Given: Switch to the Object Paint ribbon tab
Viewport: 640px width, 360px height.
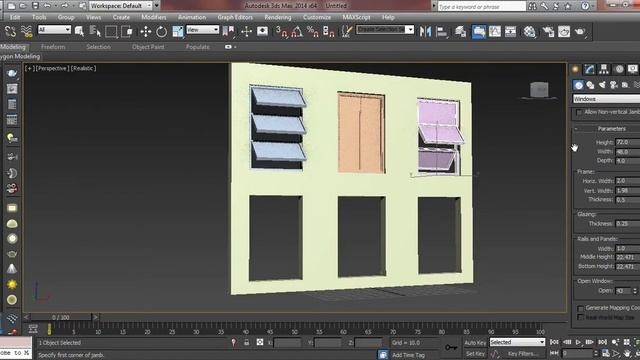Looking at the screenshot, I should point(148,47).
